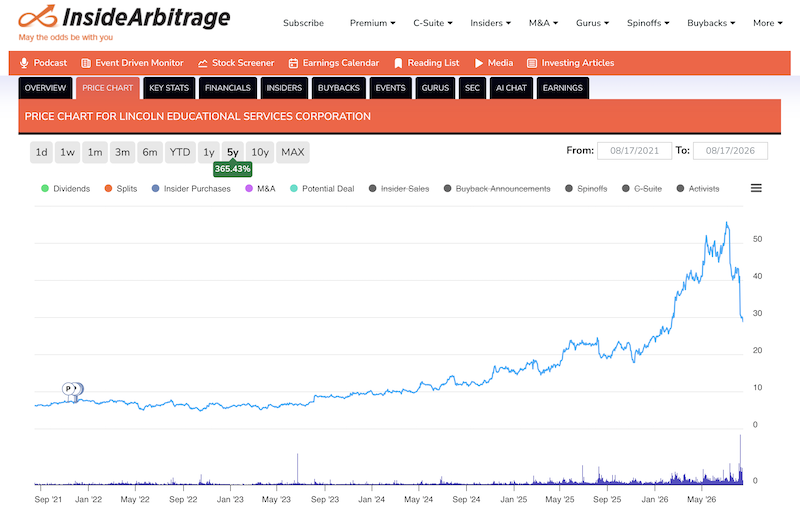Switch to the SEC tab
The image size is (800, 512).
[x=472, y=88]
